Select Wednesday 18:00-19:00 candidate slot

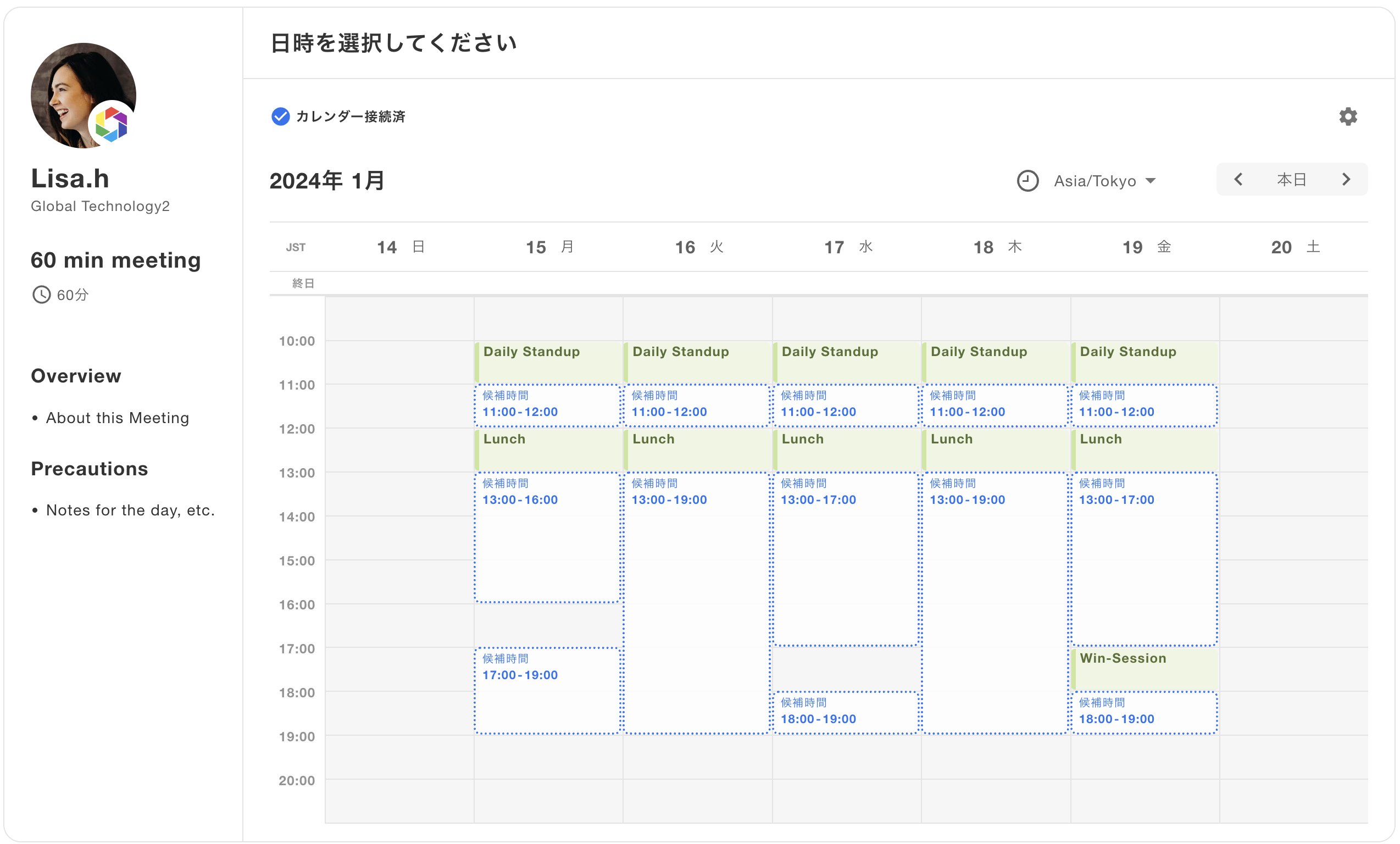click(x=846, y=712)
